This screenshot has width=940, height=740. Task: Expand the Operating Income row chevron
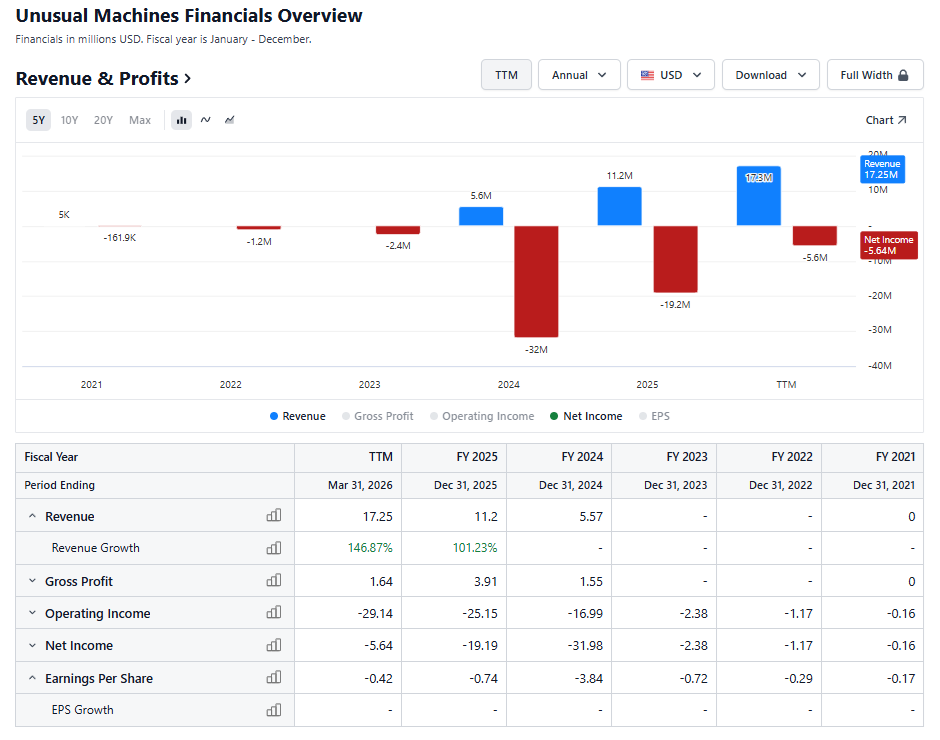(32, 613)
